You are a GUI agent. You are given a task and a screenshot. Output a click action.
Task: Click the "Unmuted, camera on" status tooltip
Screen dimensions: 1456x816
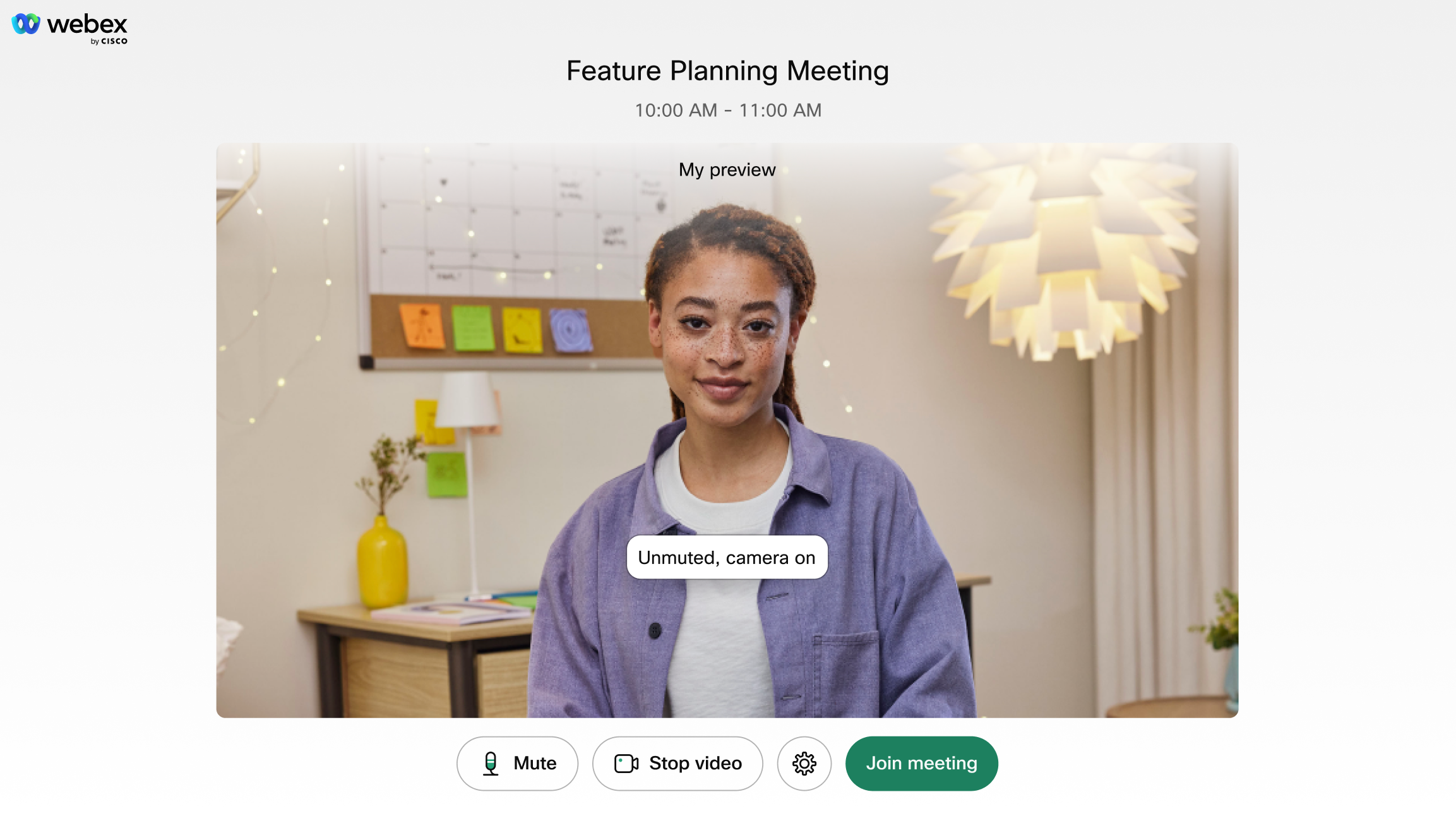727,557
